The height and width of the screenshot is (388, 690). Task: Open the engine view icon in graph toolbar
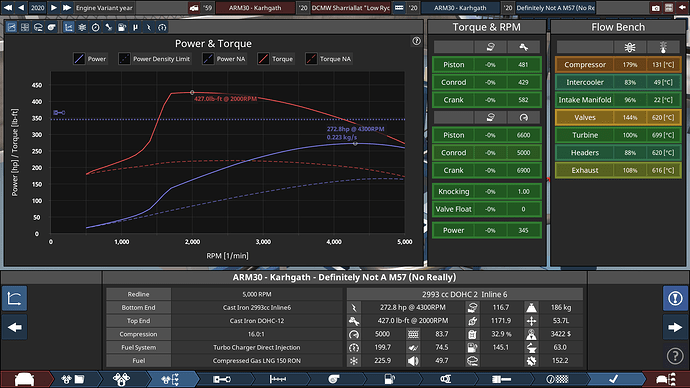coord(38,27)
